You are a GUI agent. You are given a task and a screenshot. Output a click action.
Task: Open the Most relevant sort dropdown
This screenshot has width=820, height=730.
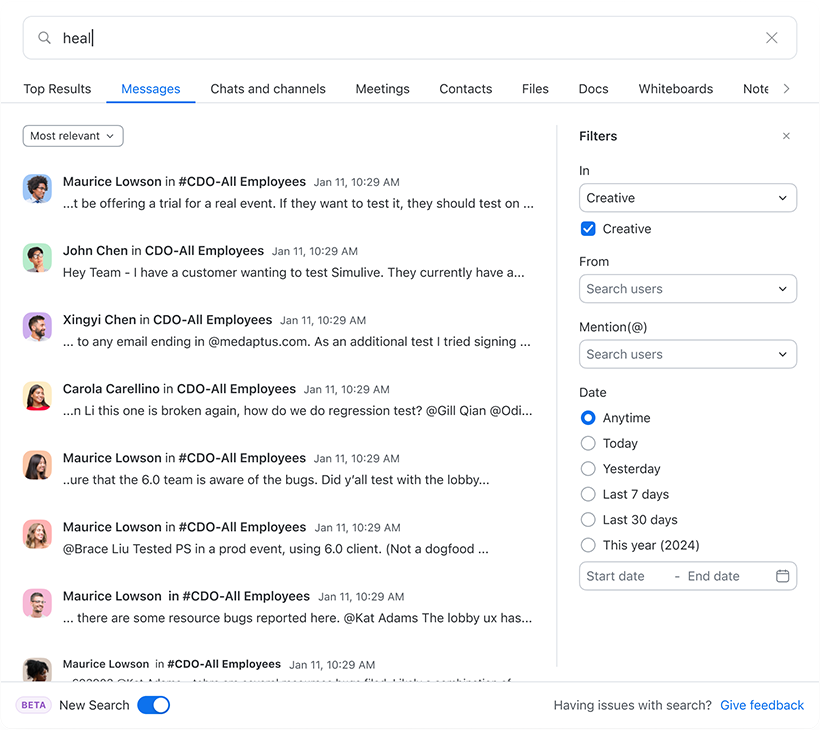[73, 136]
